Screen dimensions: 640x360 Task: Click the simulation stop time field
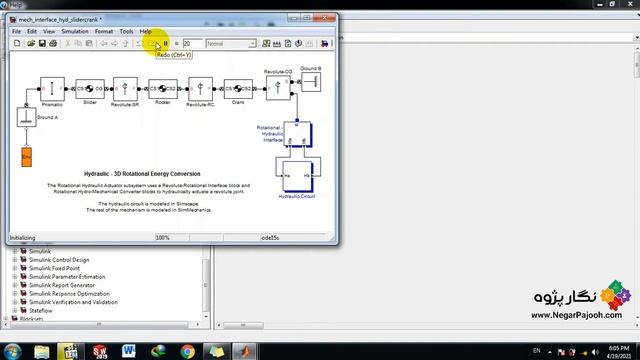[x=192, y=43]
